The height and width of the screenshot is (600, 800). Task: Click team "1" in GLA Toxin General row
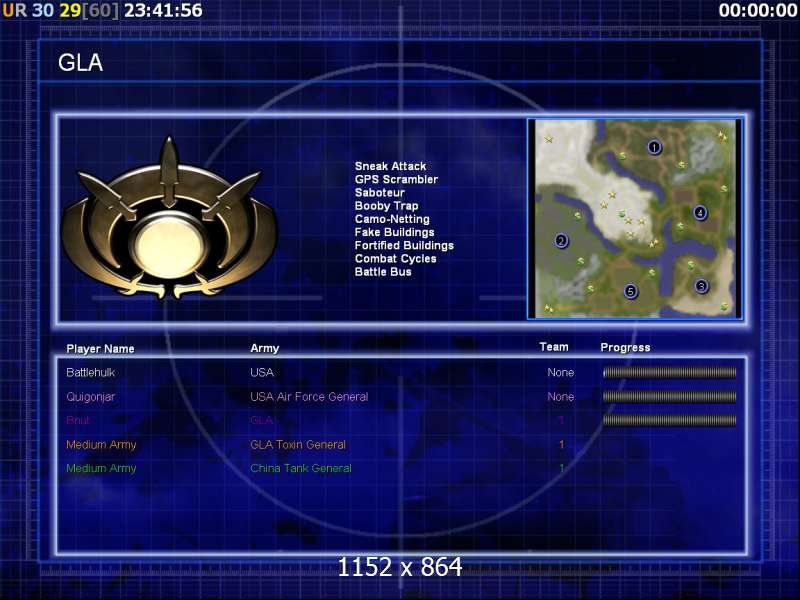coord(562,444)
